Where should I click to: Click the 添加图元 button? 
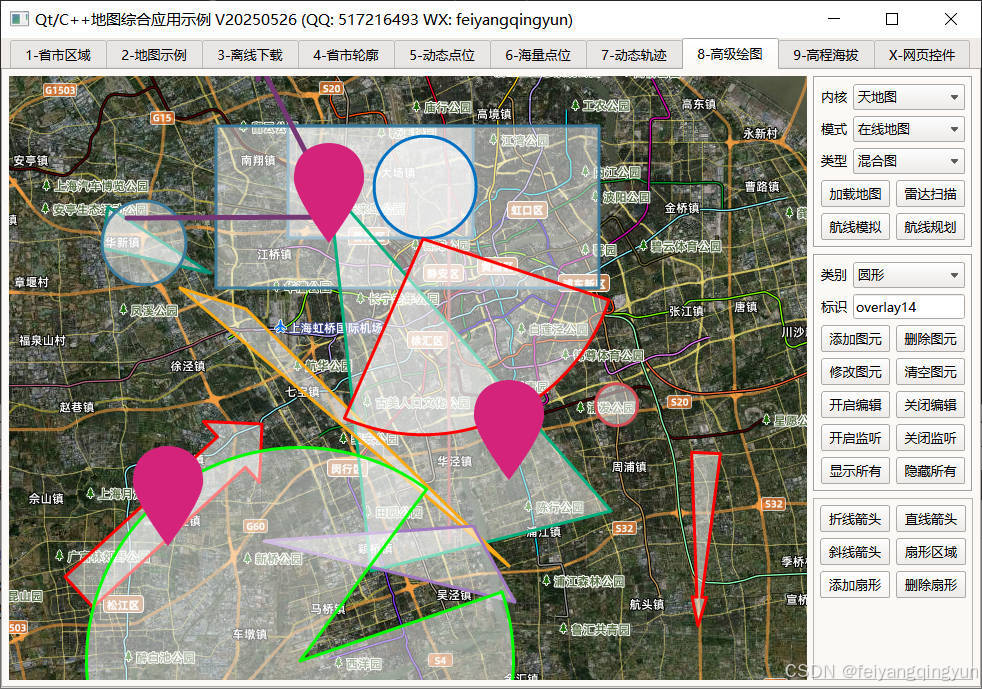point(855,339)
